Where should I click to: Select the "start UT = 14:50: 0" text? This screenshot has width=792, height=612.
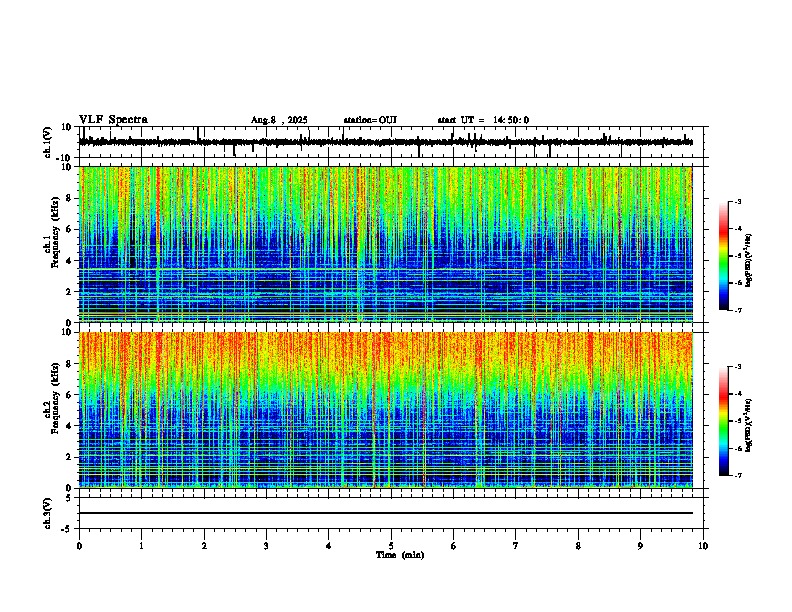pos(483,120)
